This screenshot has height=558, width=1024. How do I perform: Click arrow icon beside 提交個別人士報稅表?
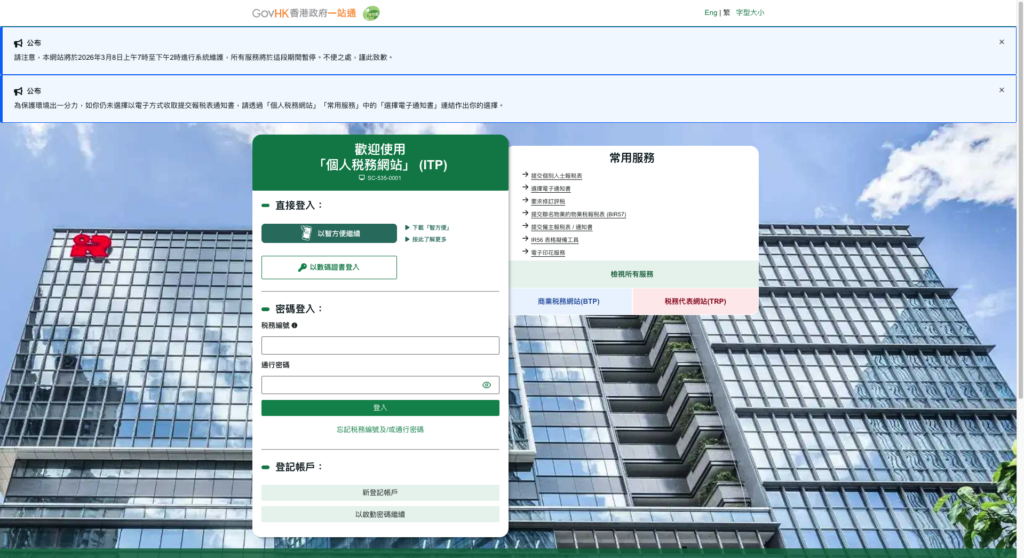pyautogui.click(x=525, y=174)
